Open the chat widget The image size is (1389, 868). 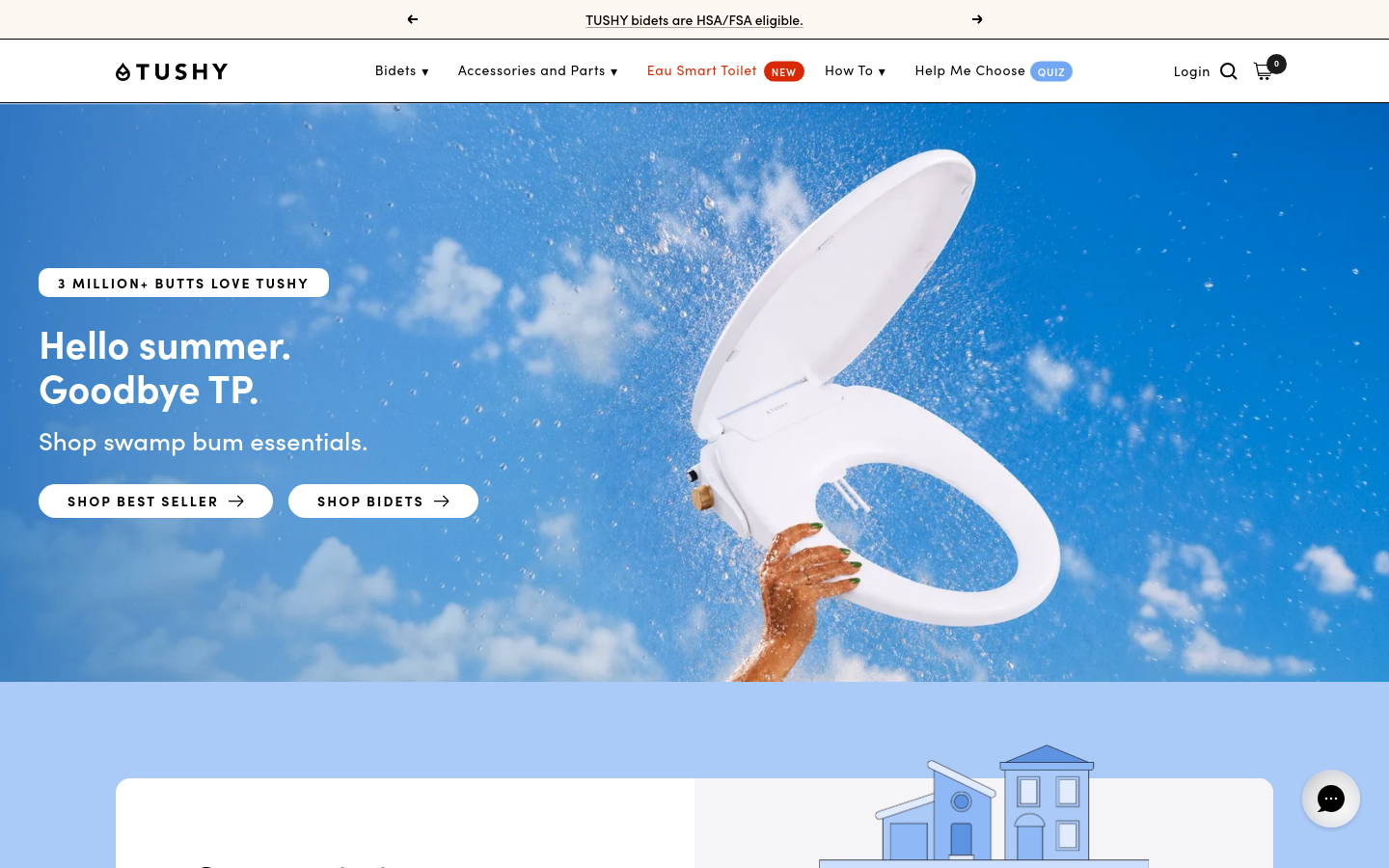pyautogui.click(x=1330, y=799)
